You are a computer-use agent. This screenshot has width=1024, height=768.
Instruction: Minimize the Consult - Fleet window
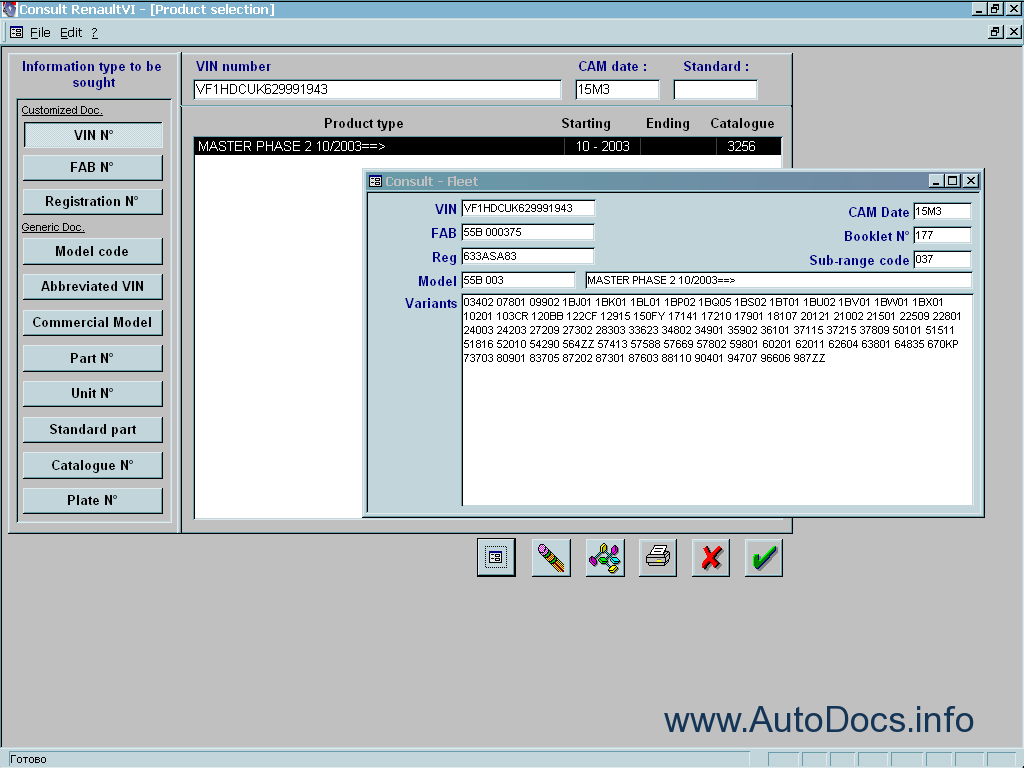point(936,181)
